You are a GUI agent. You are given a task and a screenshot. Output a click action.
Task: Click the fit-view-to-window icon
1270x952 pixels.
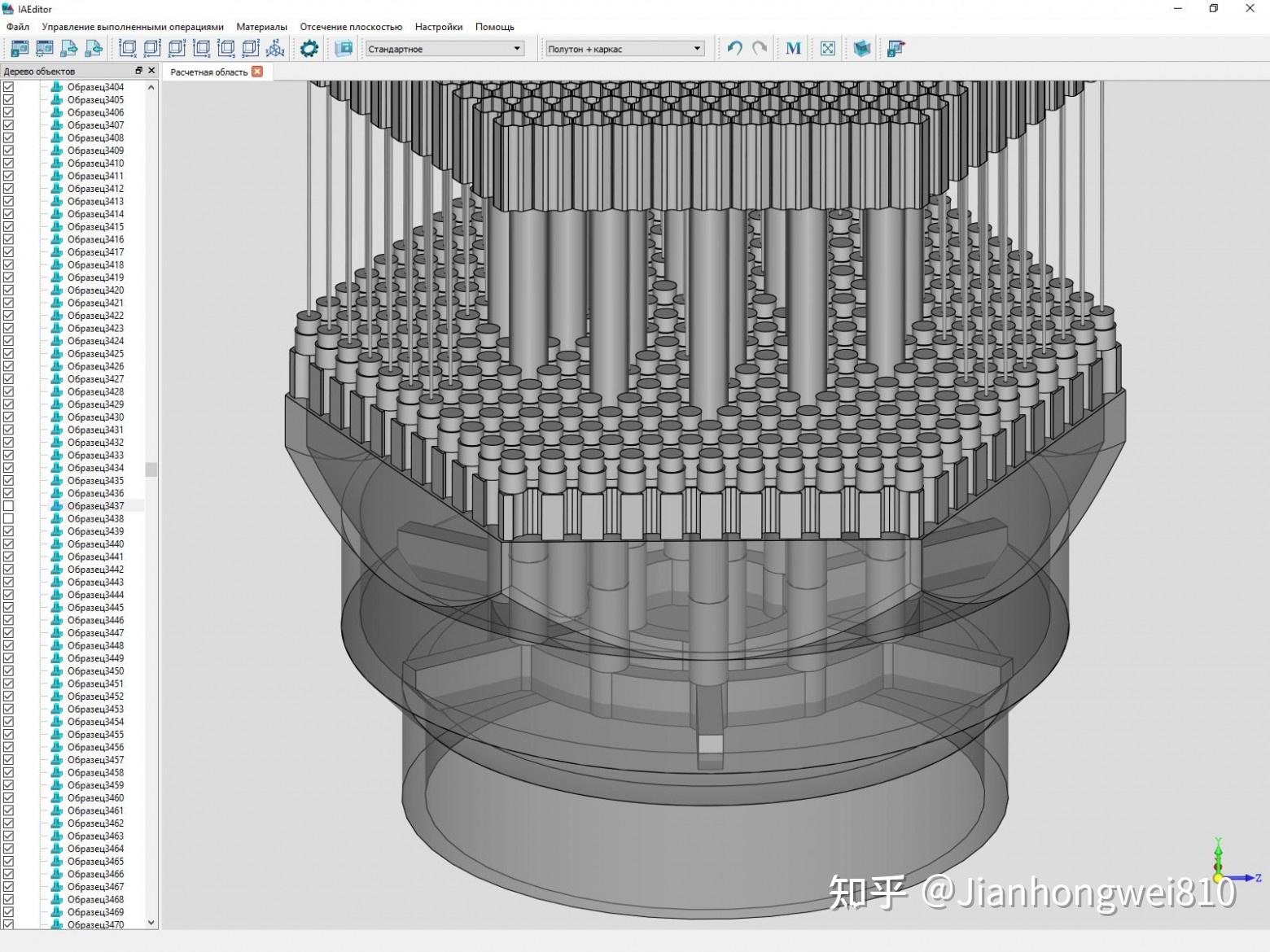pyautogui.click(x=827, y=48)
